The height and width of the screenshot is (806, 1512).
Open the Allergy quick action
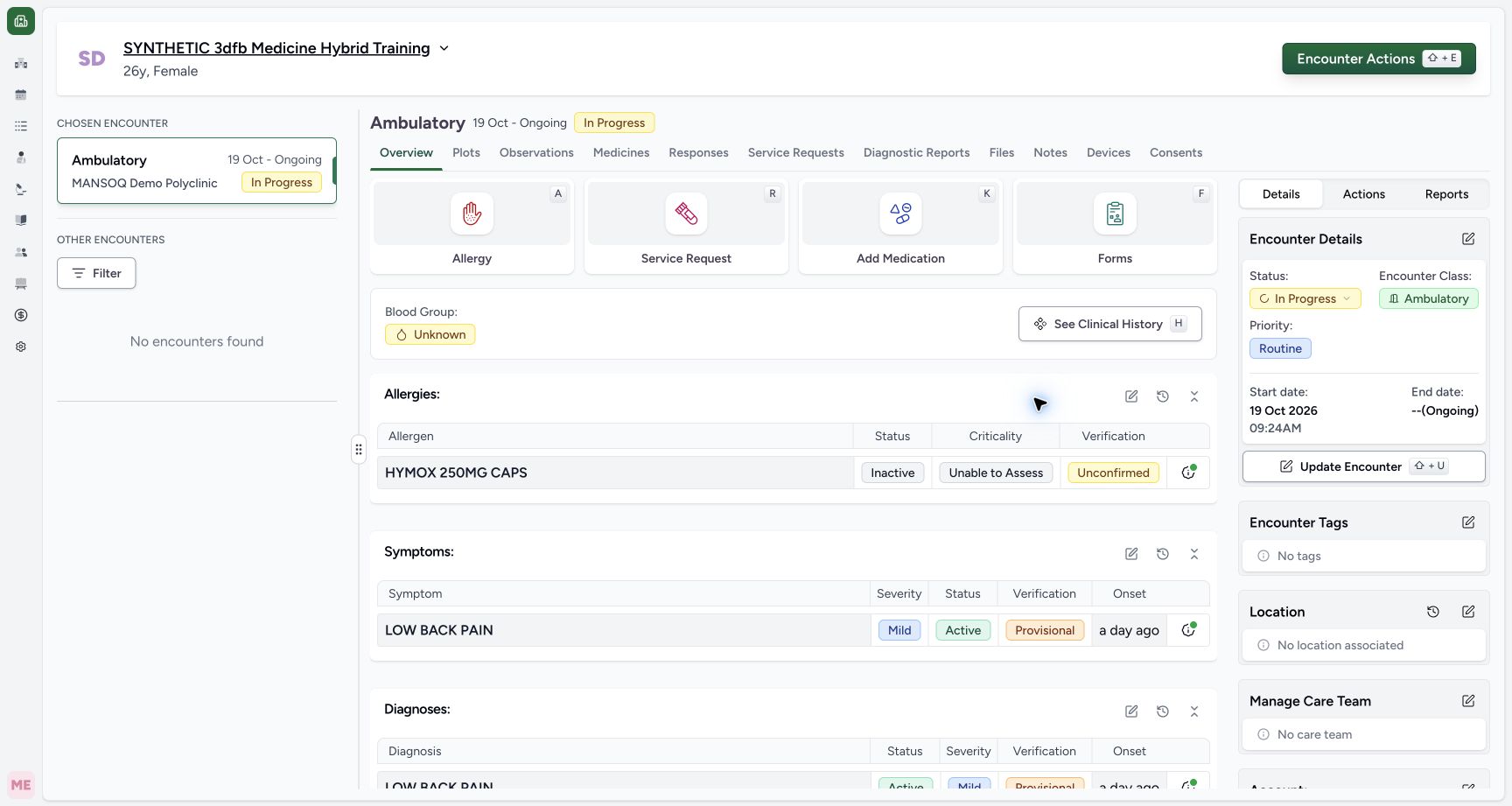click(472, 228)
